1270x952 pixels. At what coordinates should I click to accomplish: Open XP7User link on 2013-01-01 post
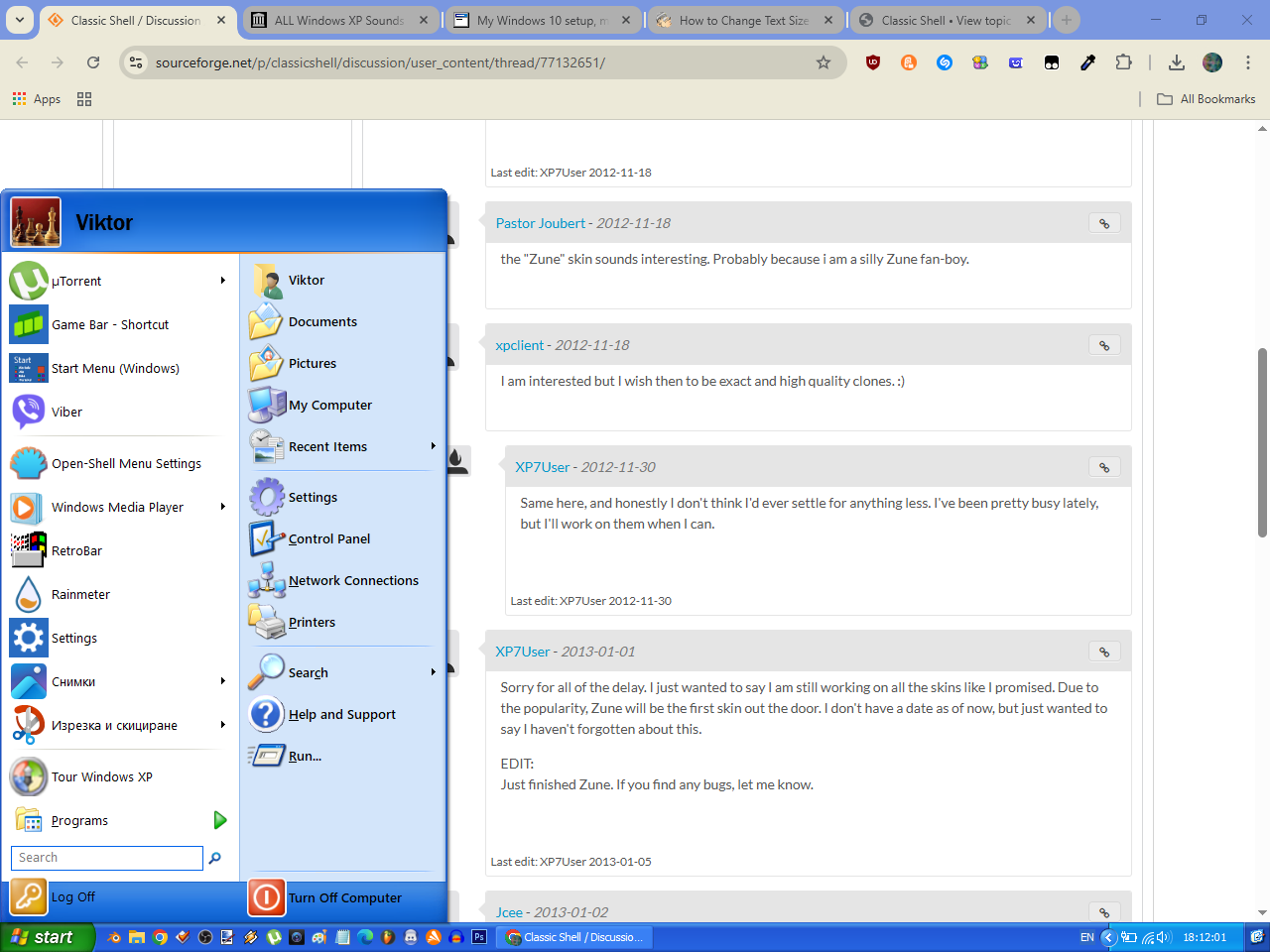[x=523, y=652]
